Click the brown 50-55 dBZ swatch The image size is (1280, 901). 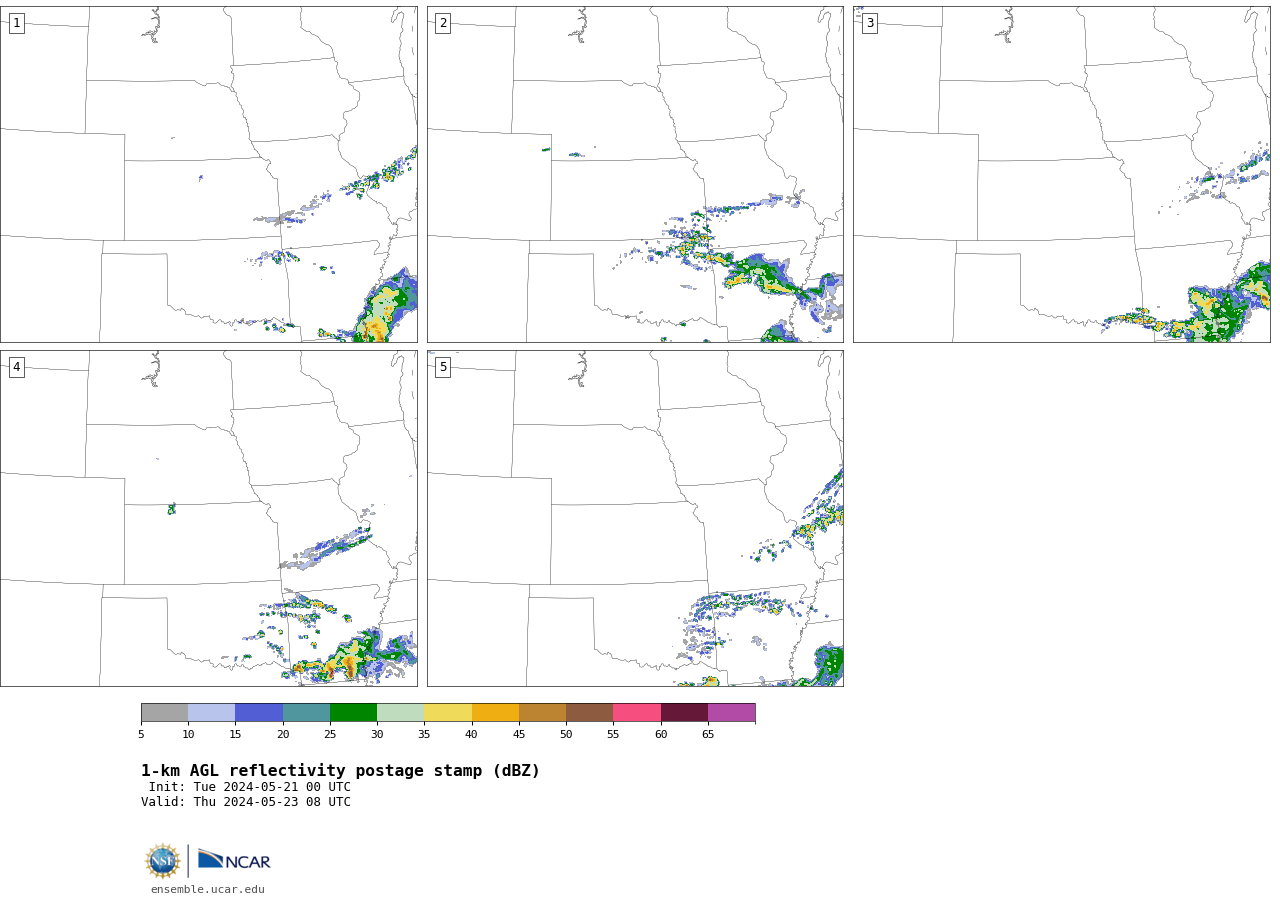point(589,713)
